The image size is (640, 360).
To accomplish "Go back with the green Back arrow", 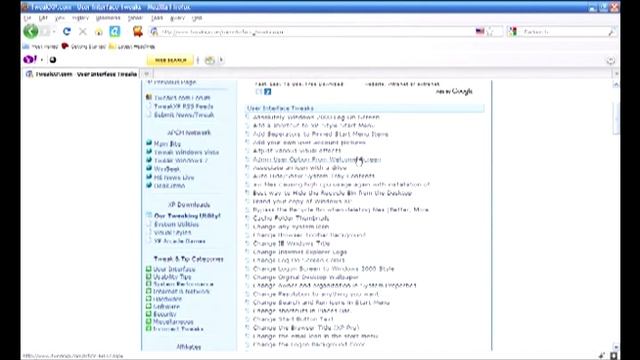I will pos(31,31).
